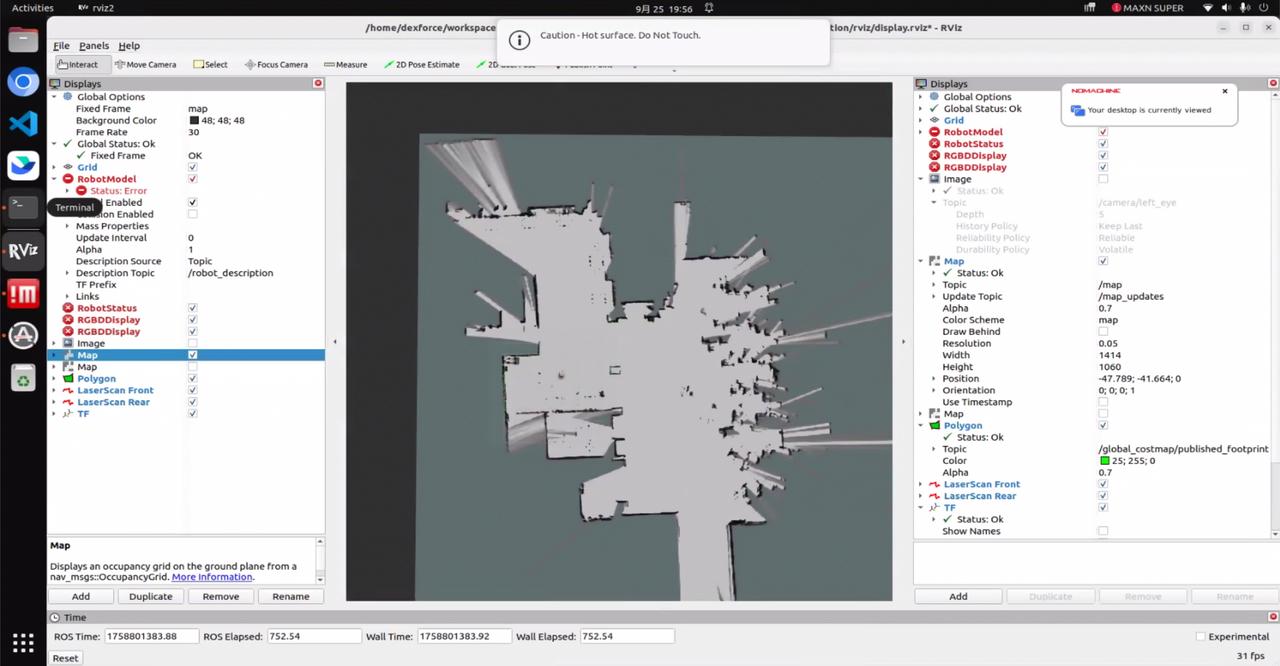Screen dimensions: 1280x666
Task: Click the Reset button in the Time panel
Action: click(65, 658)
